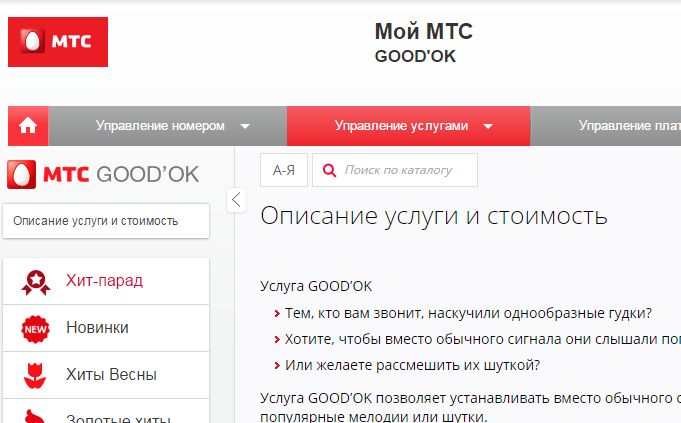Open the Управление платежами menu
The image size is (681, 423).
click(x=606, y=126)
